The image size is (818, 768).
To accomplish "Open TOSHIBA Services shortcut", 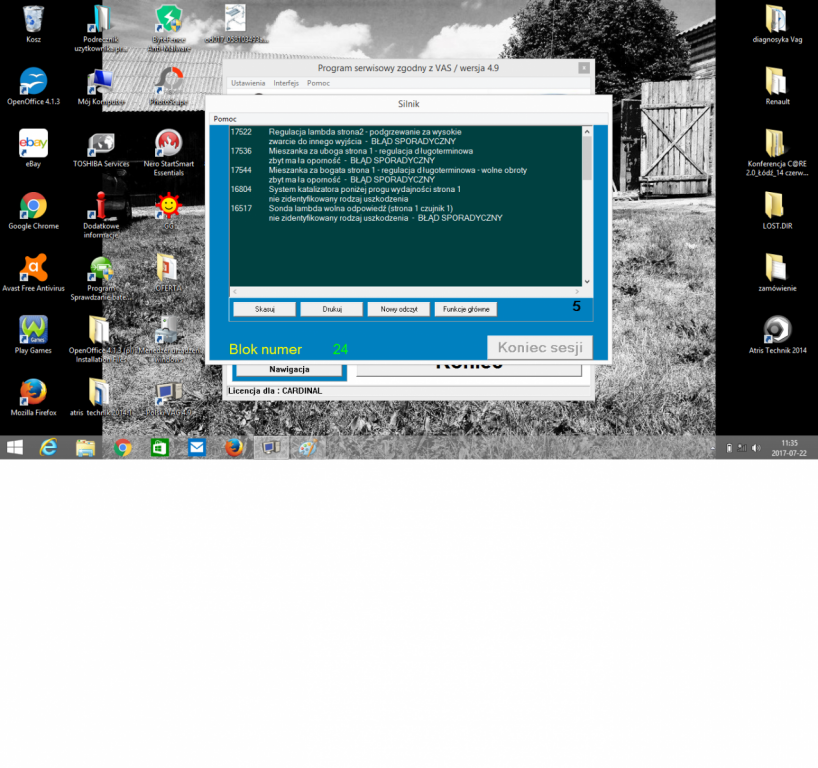I will [101, 148].
